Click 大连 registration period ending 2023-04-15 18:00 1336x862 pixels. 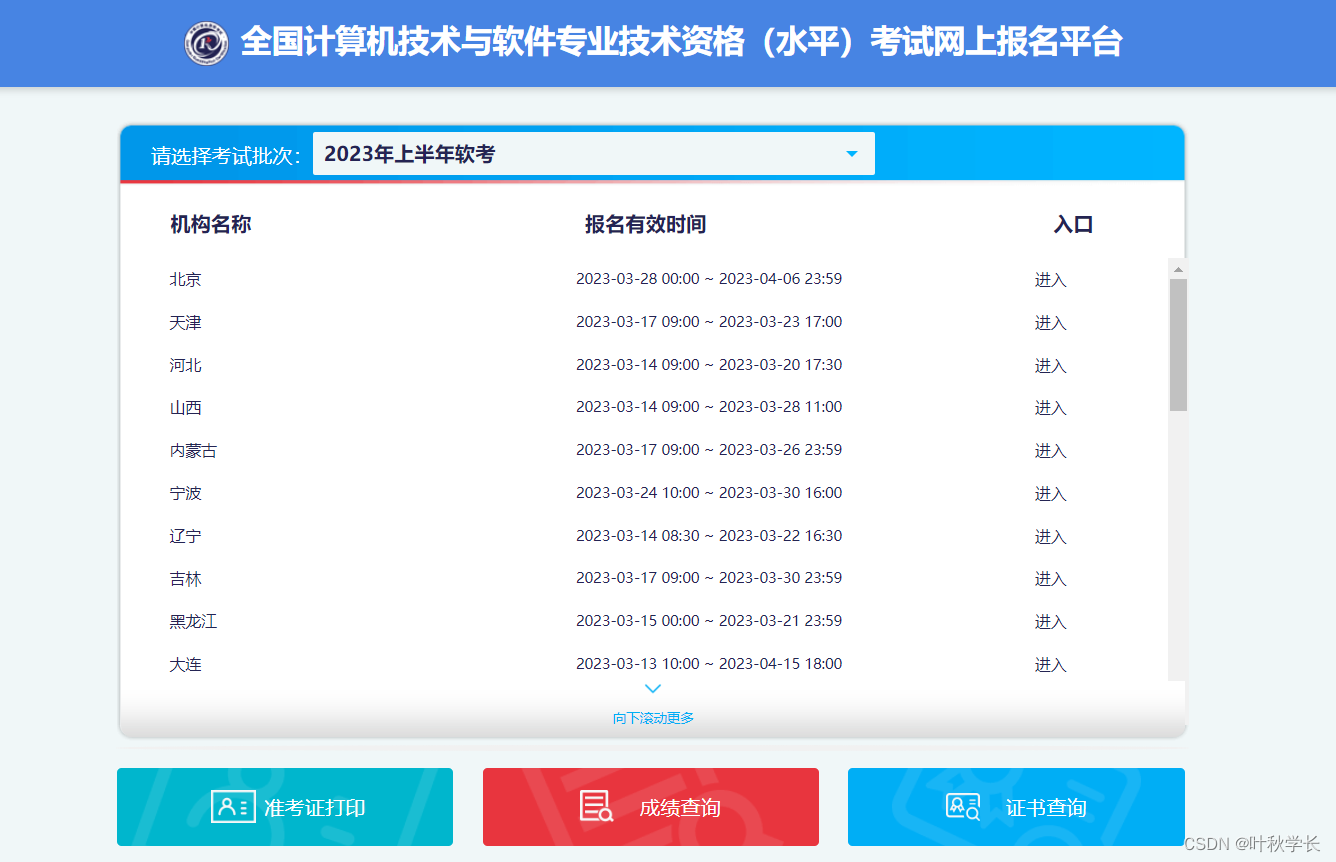coord(709,664)
